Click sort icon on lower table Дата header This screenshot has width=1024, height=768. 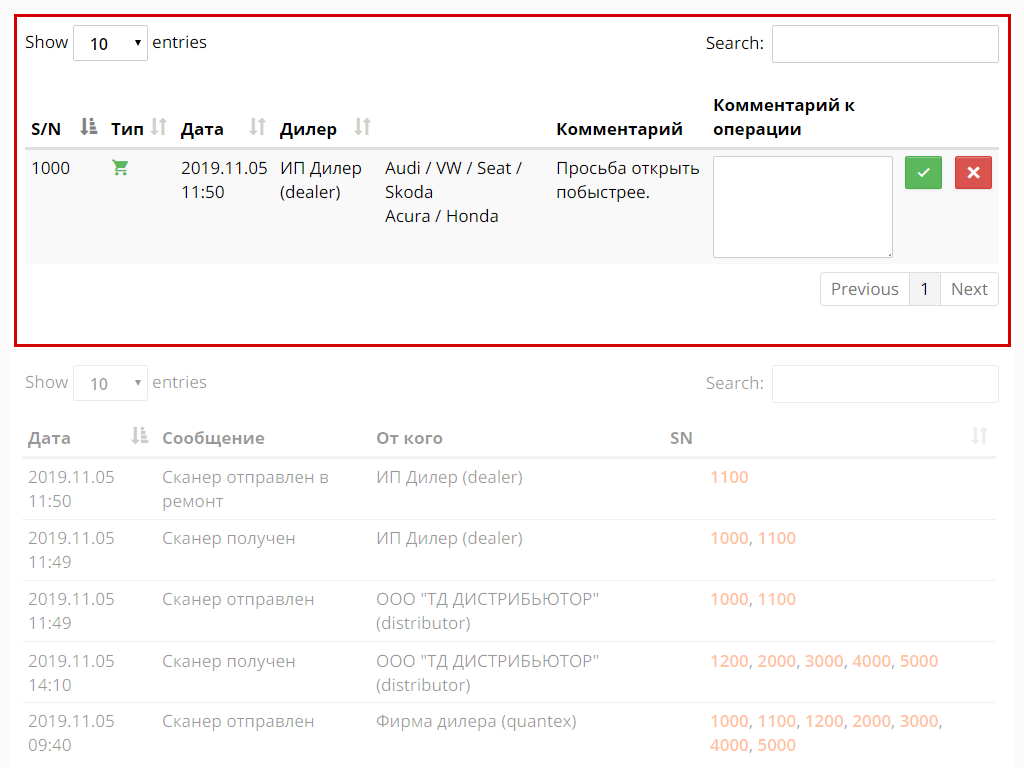140,436
